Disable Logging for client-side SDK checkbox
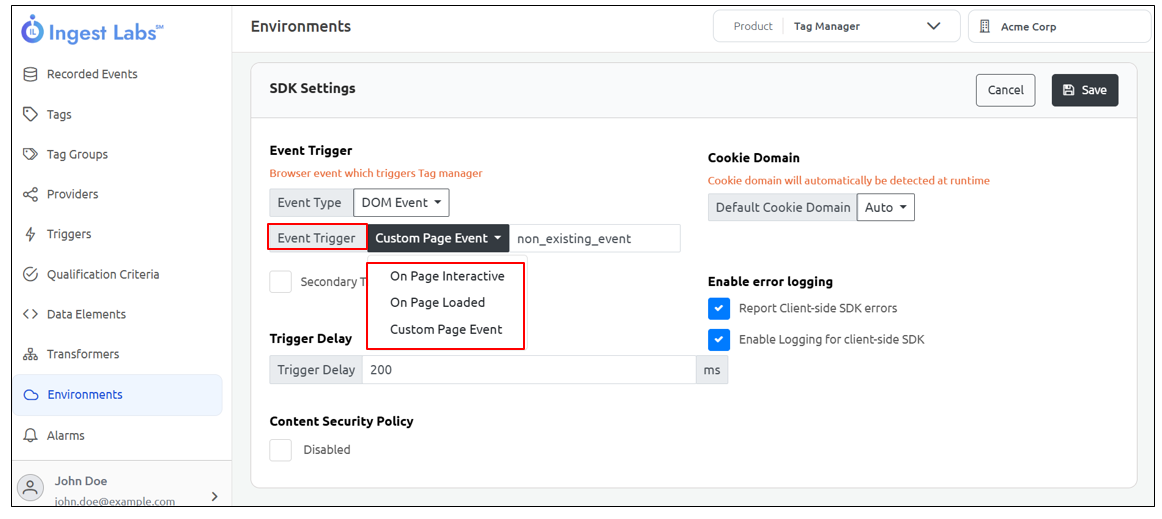The width and height of the screenshot is (1162, 519). coord(719,340)
